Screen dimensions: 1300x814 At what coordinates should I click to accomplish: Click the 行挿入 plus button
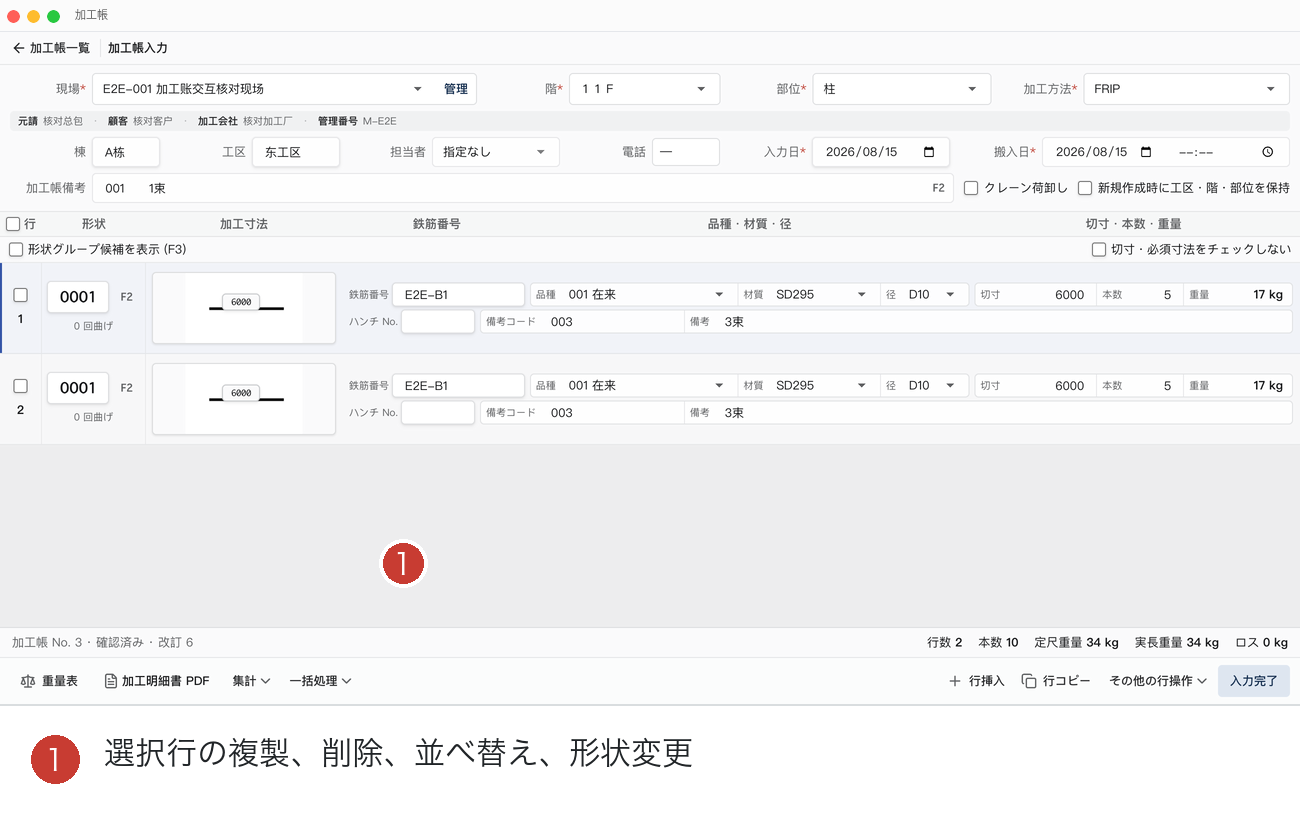click(976, 681)
